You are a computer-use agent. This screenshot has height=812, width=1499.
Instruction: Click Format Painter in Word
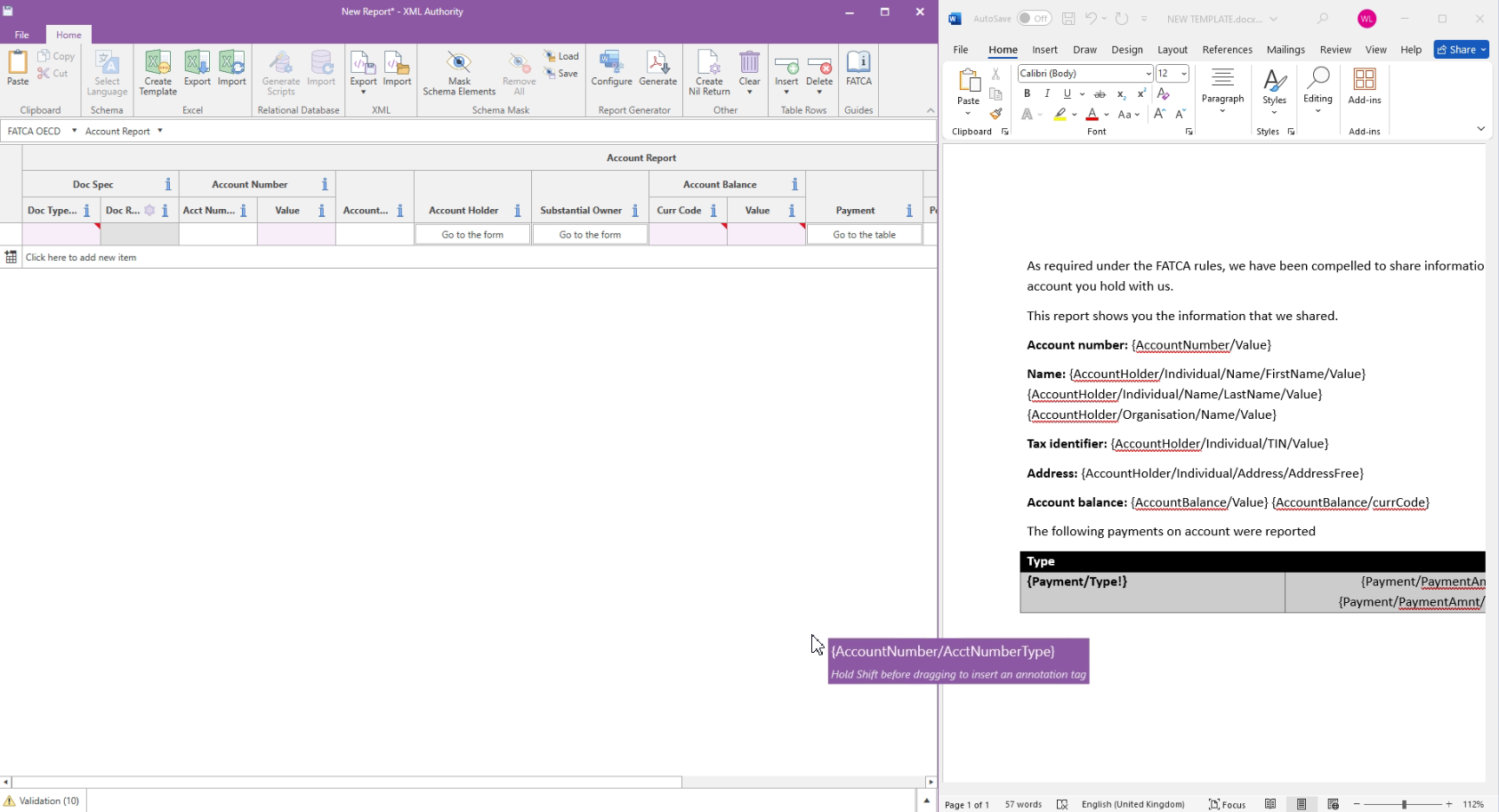tap(995, 114)
